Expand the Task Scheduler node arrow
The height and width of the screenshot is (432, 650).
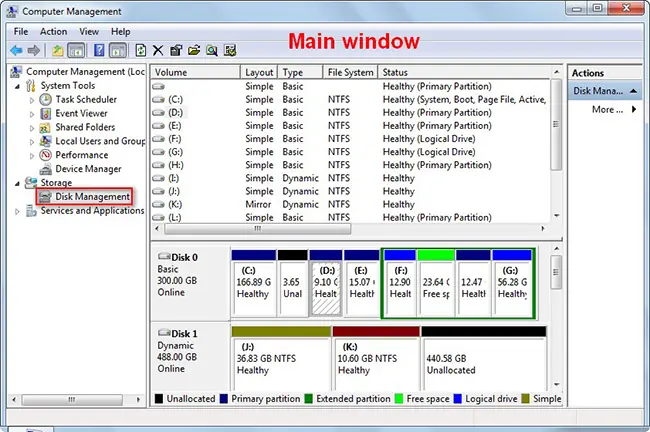click(32, 100)
